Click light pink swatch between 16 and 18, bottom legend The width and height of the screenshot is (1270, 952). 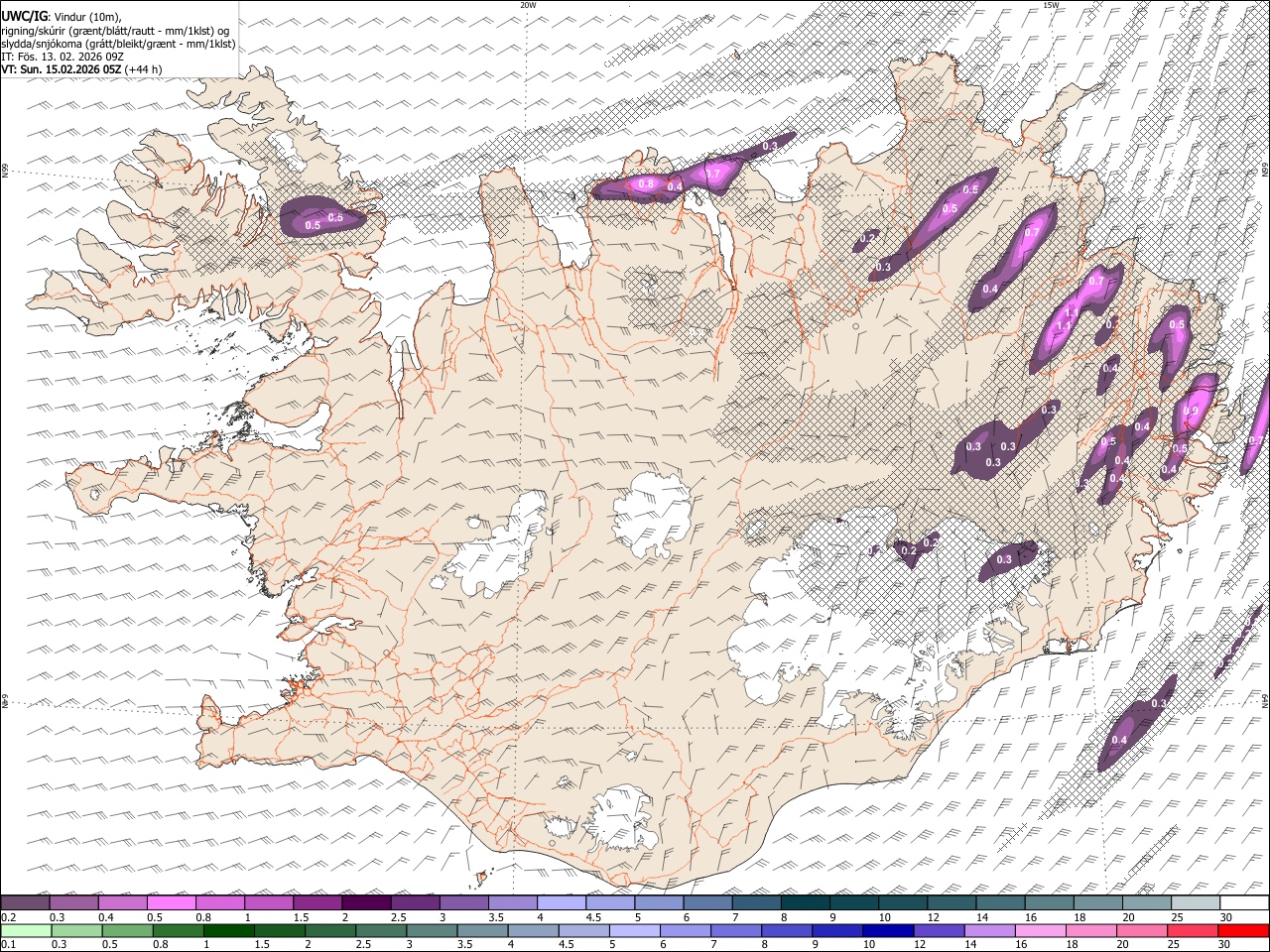tap(1041, 930)
